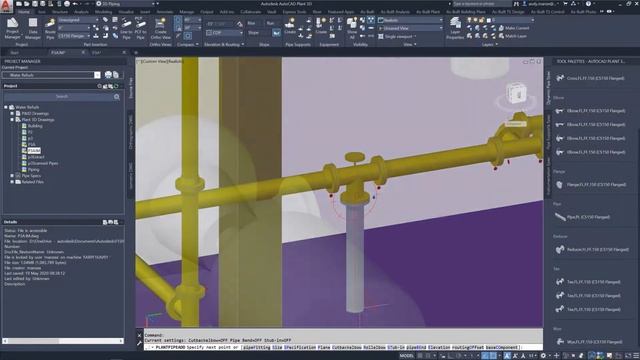Choose pipeFitting option in command line

click(256, 347)
